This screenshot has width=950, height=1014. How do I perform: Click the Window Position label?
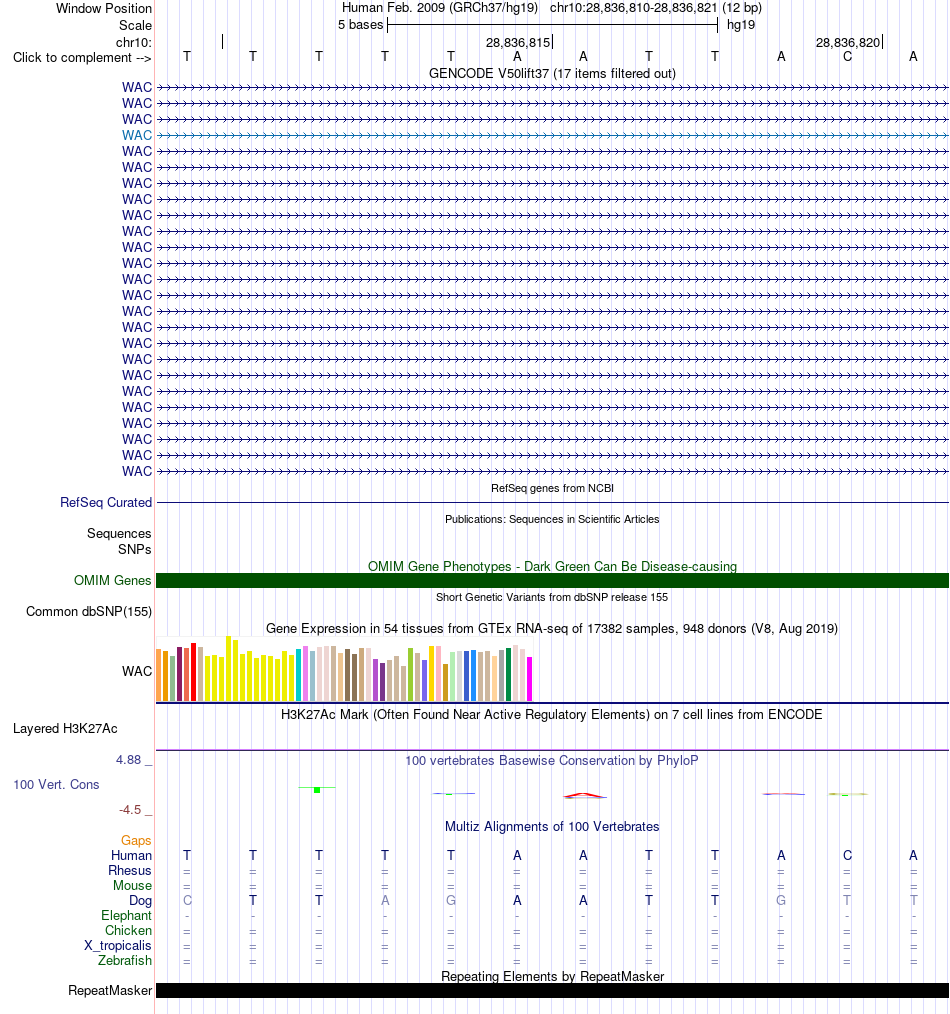103,8
